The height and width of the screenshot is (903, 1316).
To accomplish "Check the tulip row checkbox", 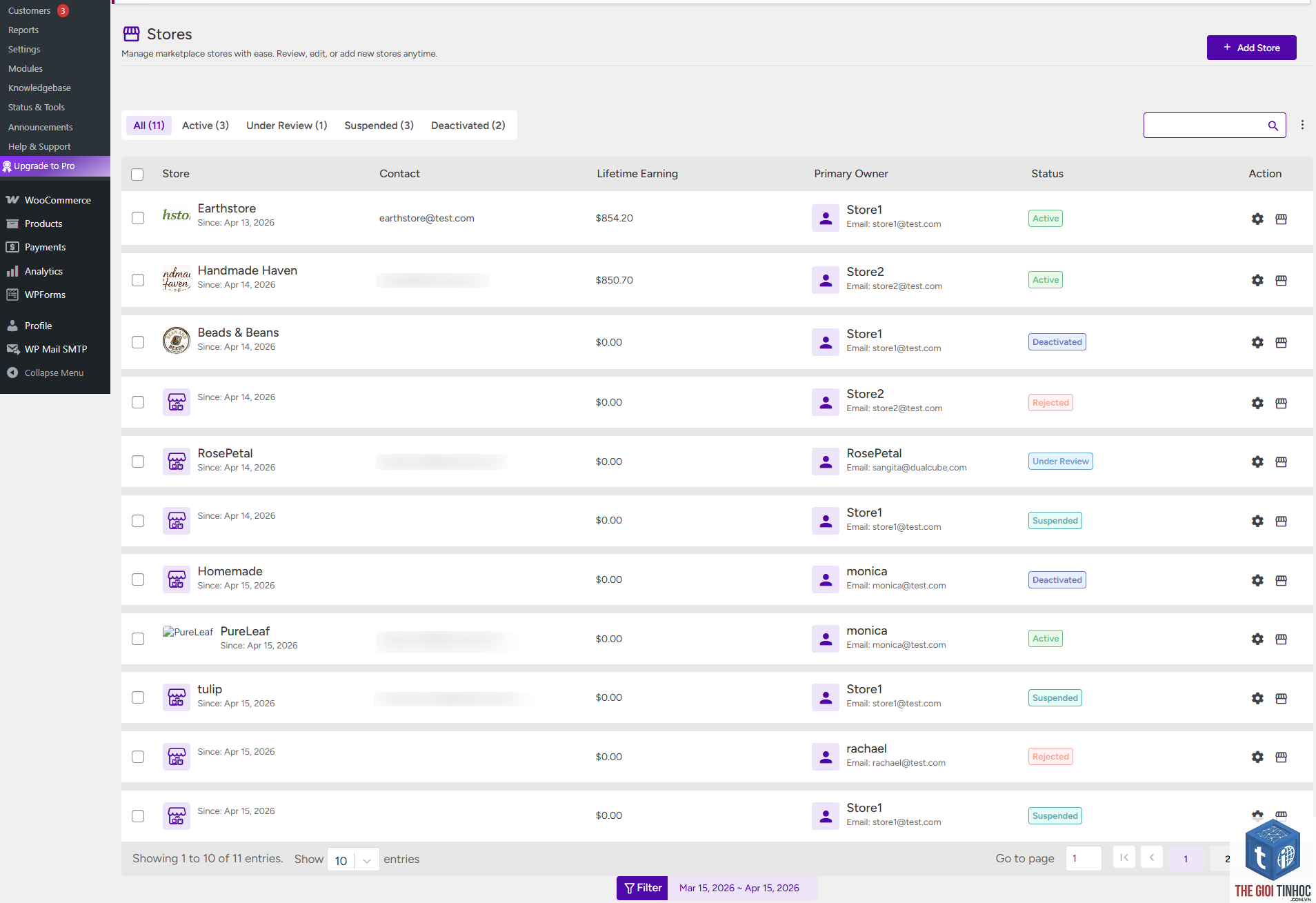I will pos(138,697).
